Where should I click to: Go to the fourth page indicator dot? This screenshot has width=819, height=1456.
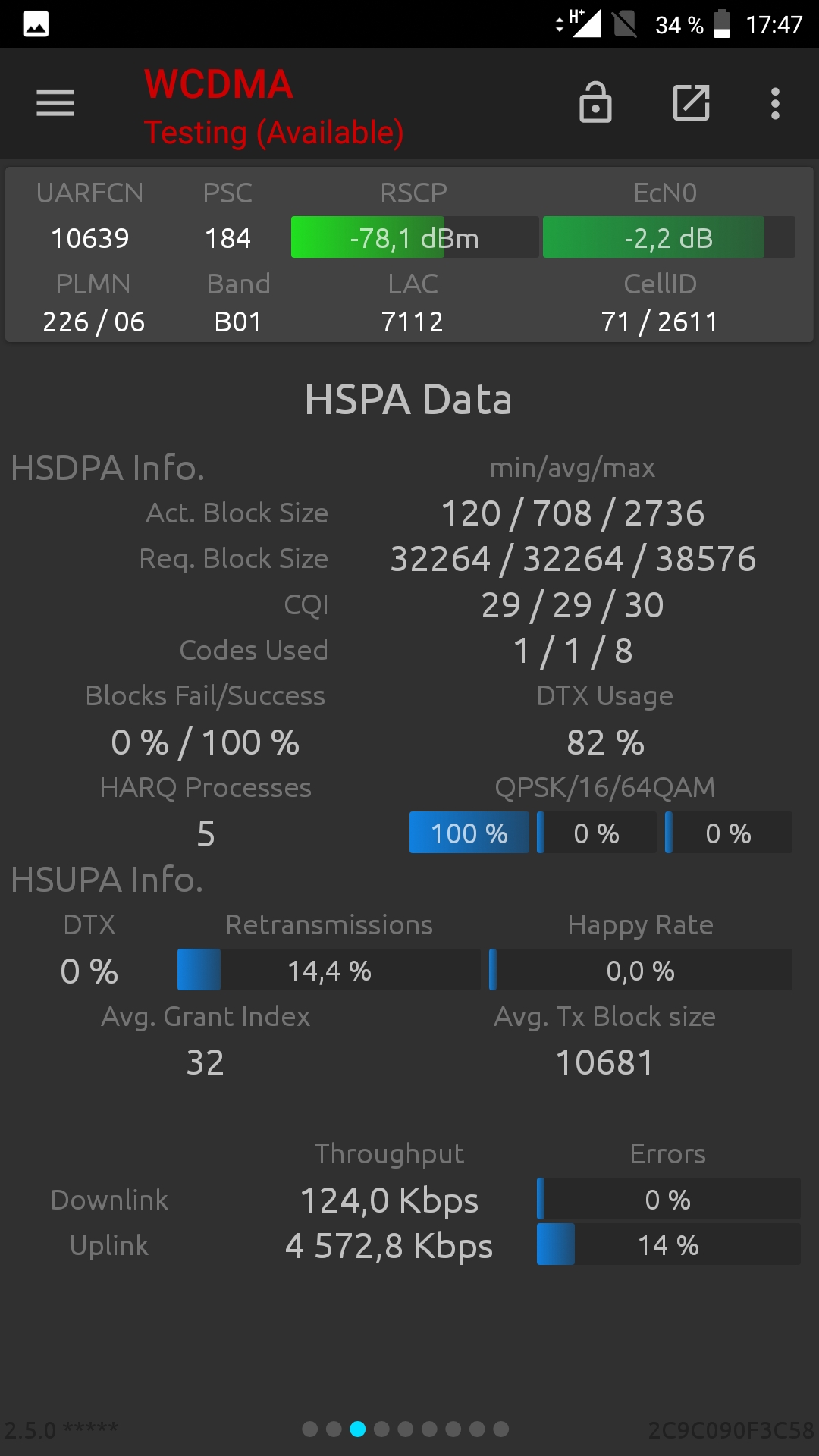[x=381, y=1429]
